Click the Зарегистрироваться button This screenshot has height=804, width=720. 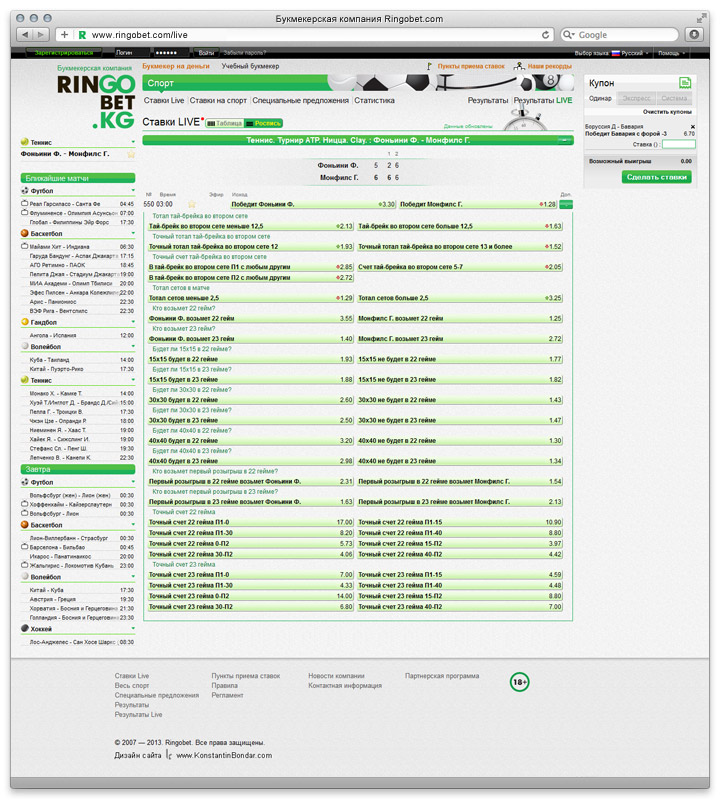point(64,53)
